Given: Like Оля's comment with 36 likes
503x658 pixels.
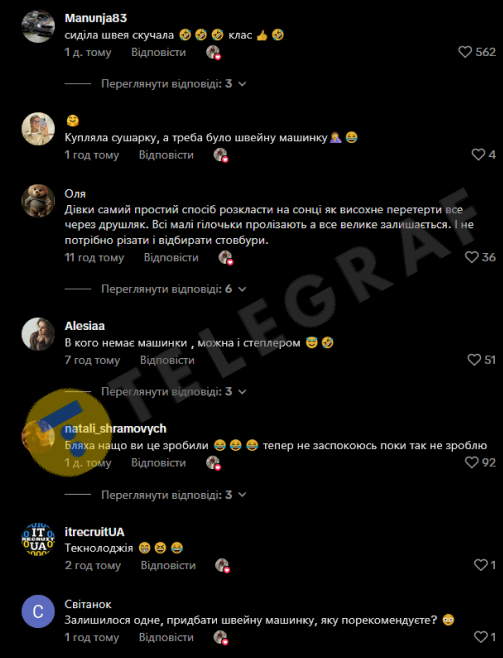Looking at the screenshot, I should pos(472,257).
